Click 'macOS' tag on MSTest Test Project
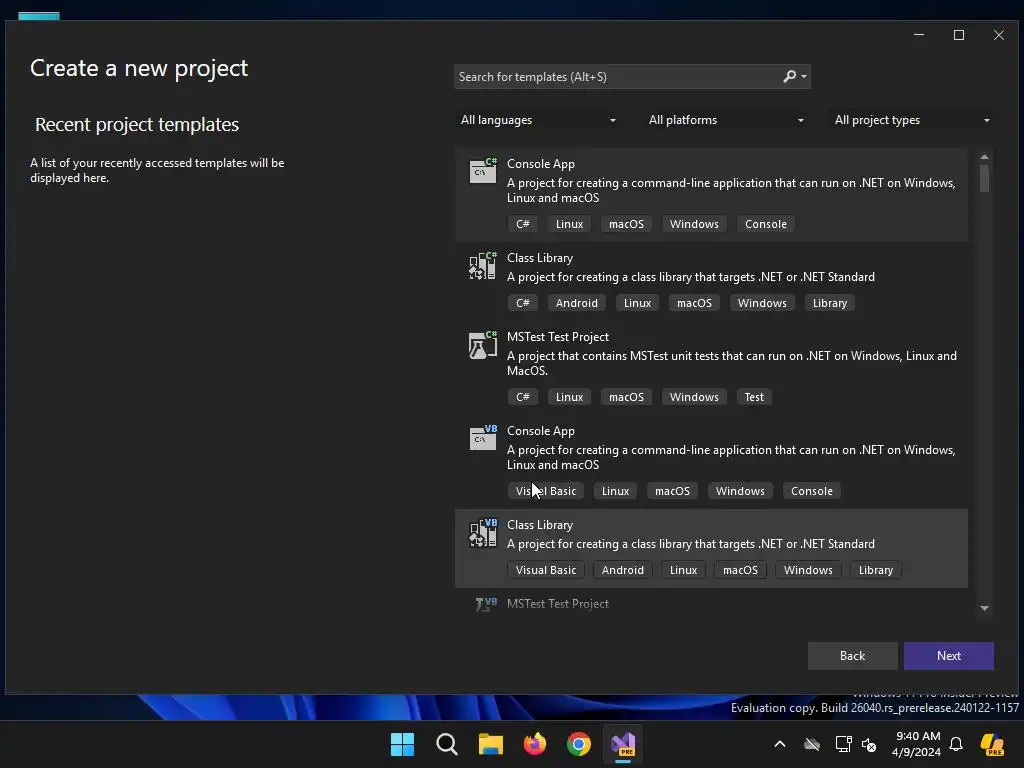The height and width of the screenshot is (768, 1024). coord(626,397)
